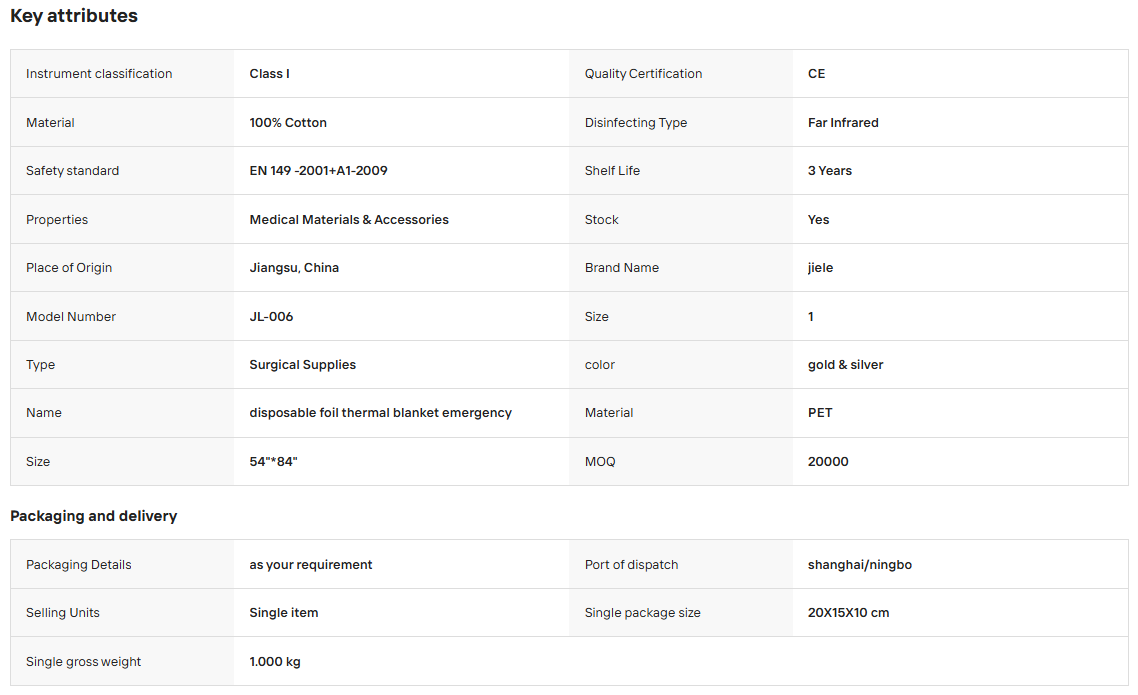This screenshot has width=1138, height=695.
Task: Select the PET material value
Action: coord(820,413)
